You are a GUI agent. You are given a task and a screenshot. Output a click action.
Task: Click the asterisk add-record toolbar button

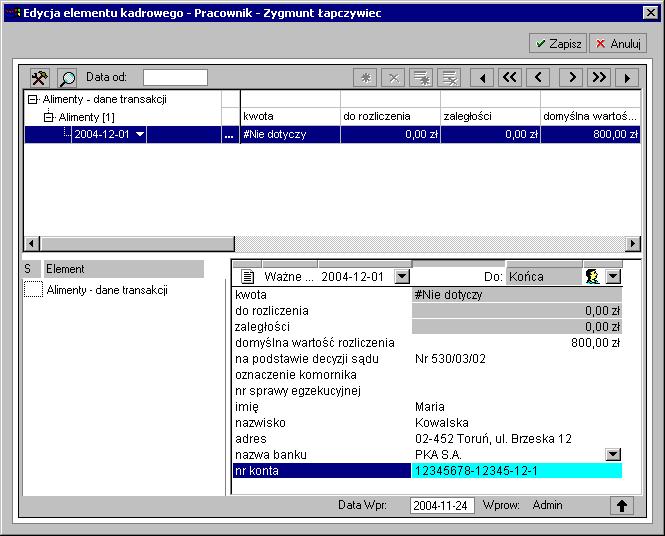pyautogui.click(x=365, y=78)
